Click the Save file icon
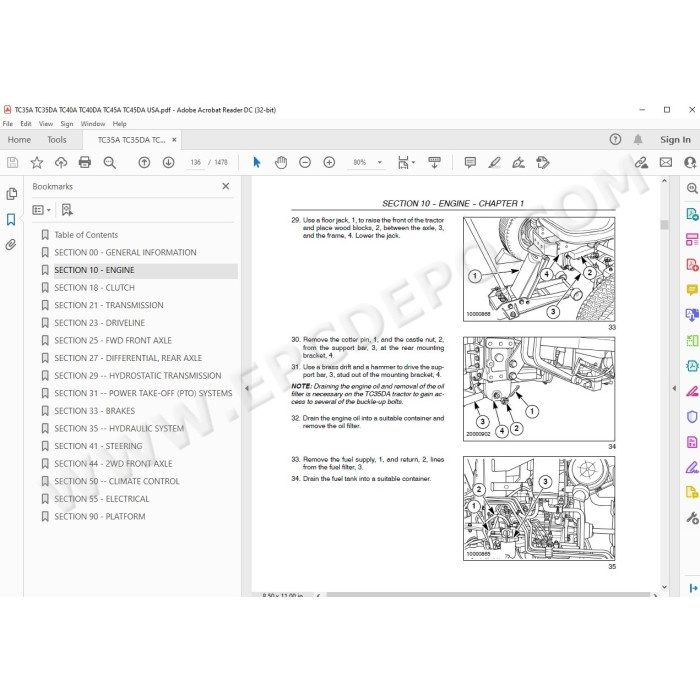 coord(12,162)
